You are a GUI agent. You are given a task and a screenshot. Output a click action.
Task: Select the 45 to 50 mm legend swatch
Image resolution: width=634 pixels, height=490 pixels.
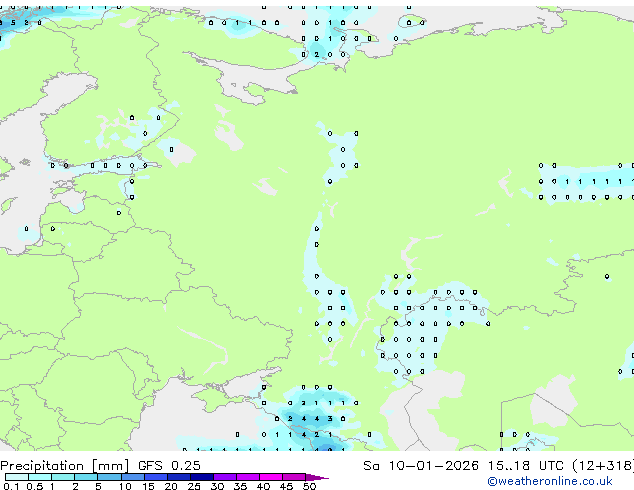point(294,477)
